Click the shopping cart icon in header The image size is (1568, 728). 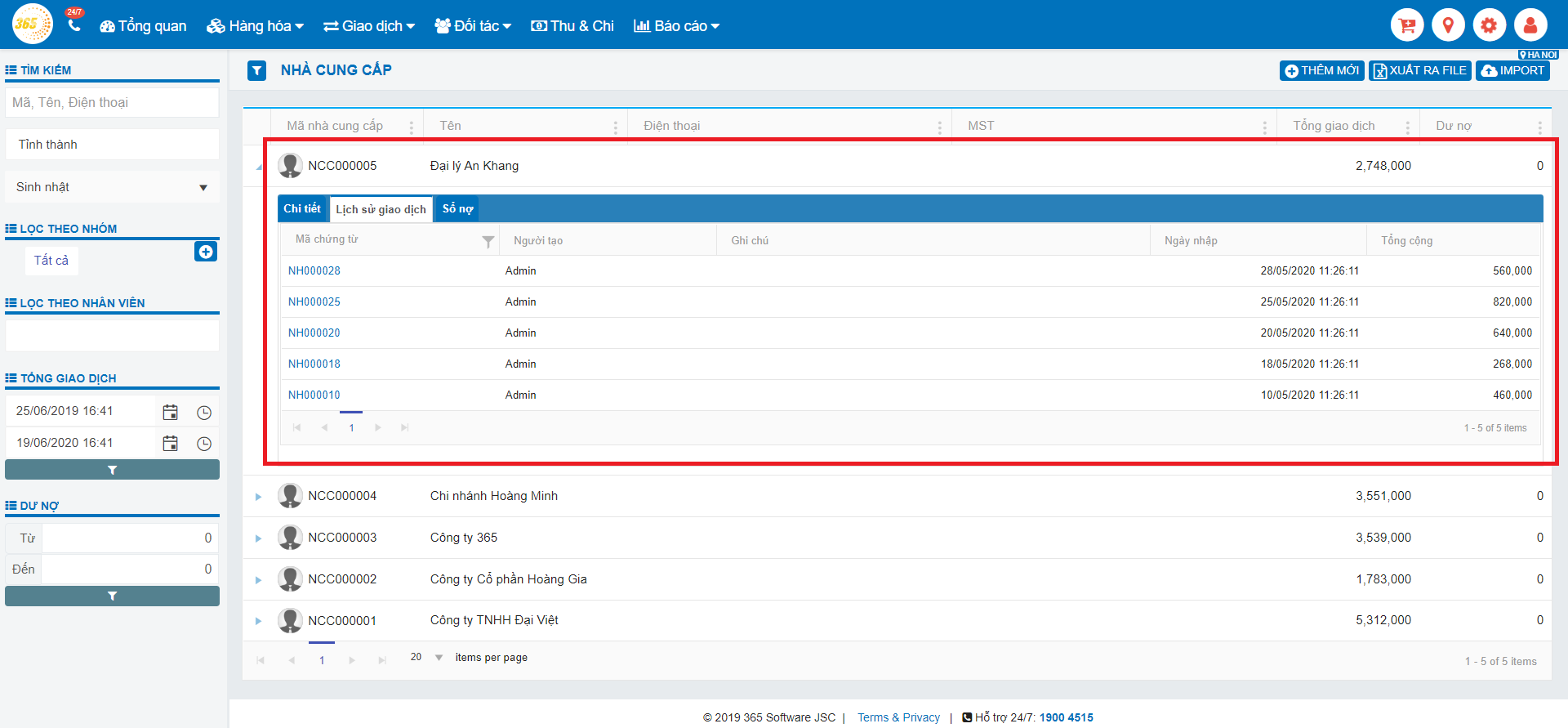[x=1407, y=25]
